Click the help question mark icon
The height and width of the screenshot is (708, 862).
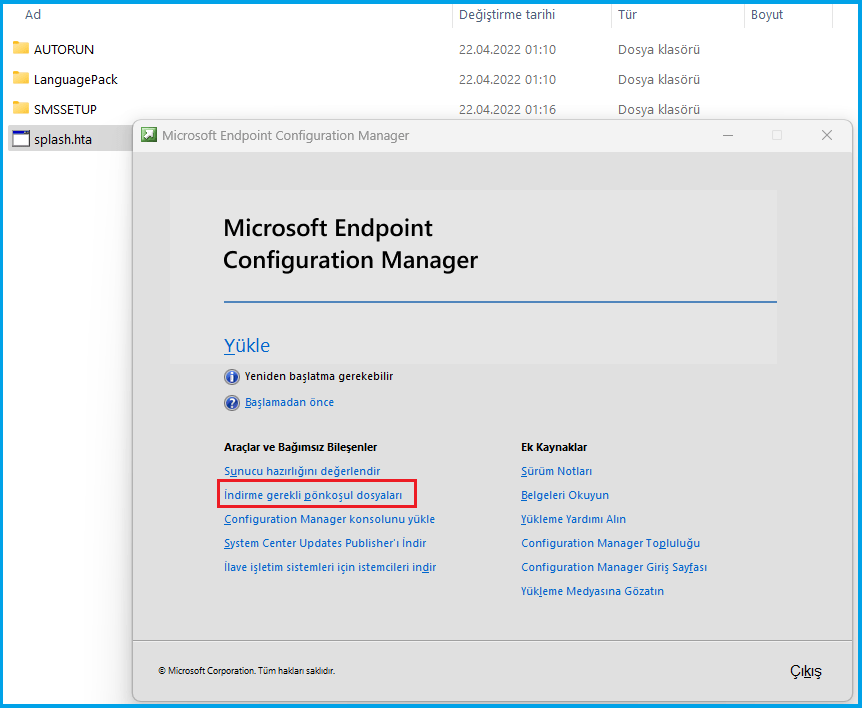(x=232, y=403)
